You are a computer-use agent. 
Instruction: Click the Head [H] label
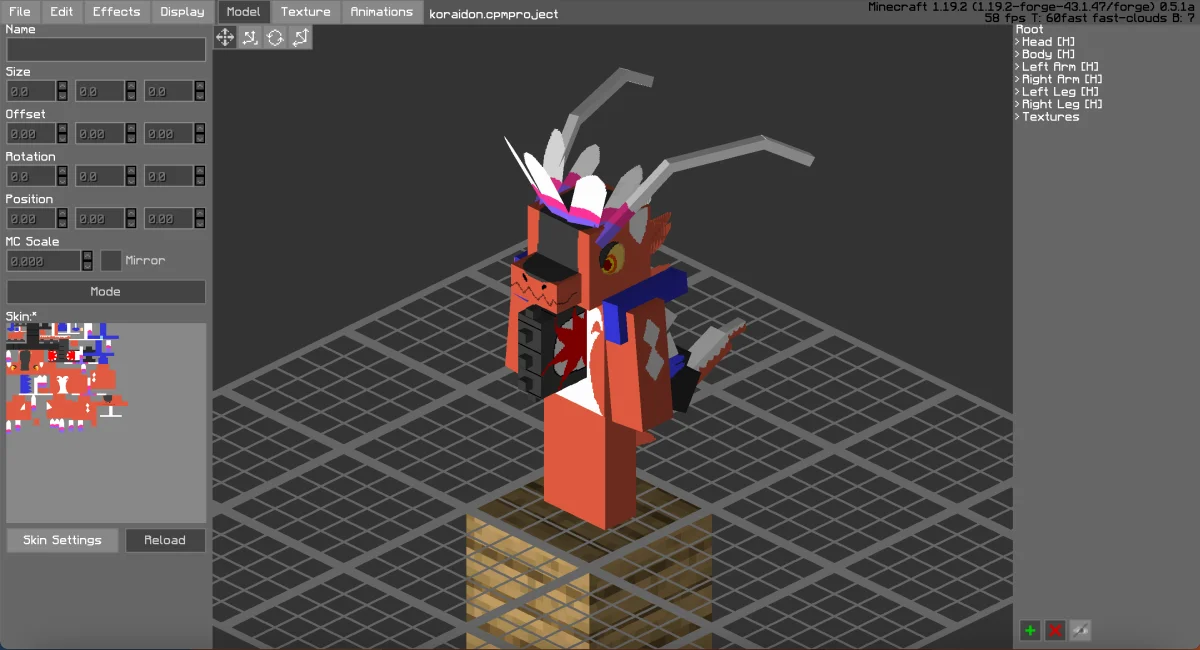[1049, 42]
